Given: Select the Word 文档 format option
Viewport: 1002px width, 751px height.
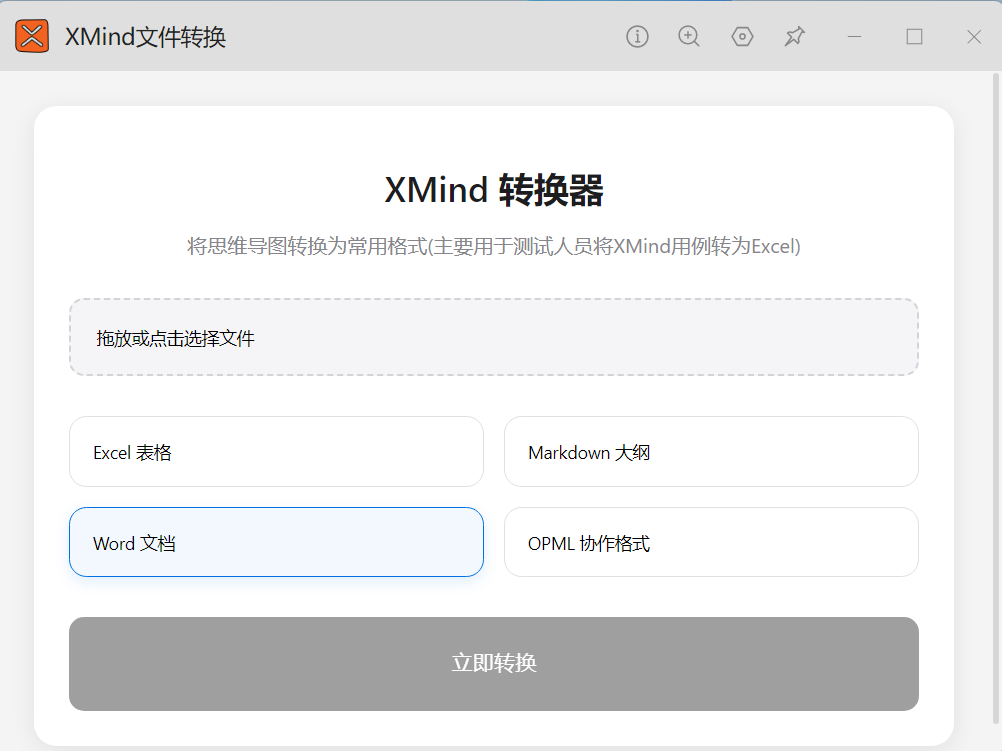Looking at the screenshot, I should coord(276,543).
